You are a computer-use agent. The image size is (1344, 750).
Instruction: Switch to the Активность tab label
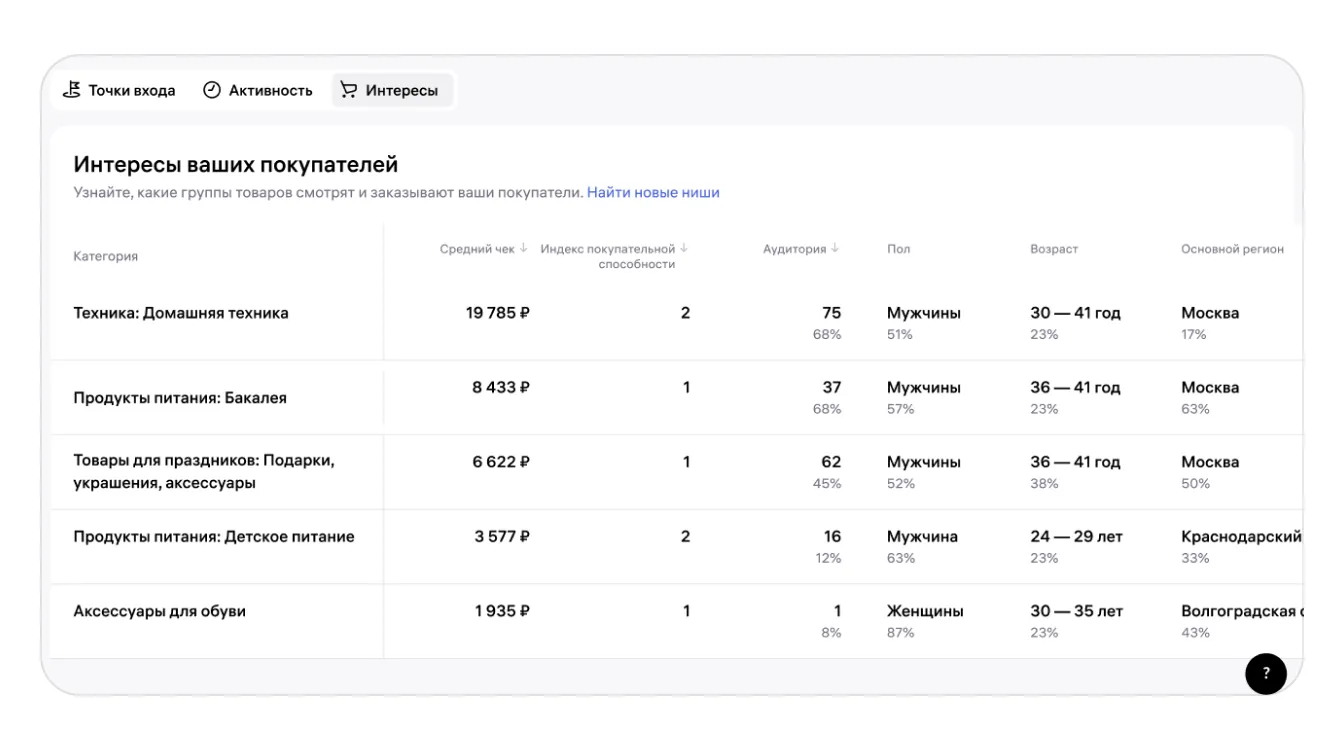pyautogui.click(x=270, y=90)
